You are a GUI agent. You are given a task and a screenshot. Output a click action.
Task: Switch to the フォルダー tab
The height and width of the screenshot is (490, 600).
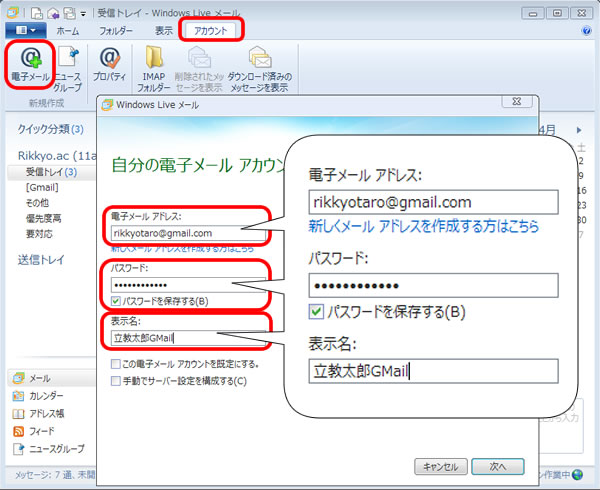point(116,31)
